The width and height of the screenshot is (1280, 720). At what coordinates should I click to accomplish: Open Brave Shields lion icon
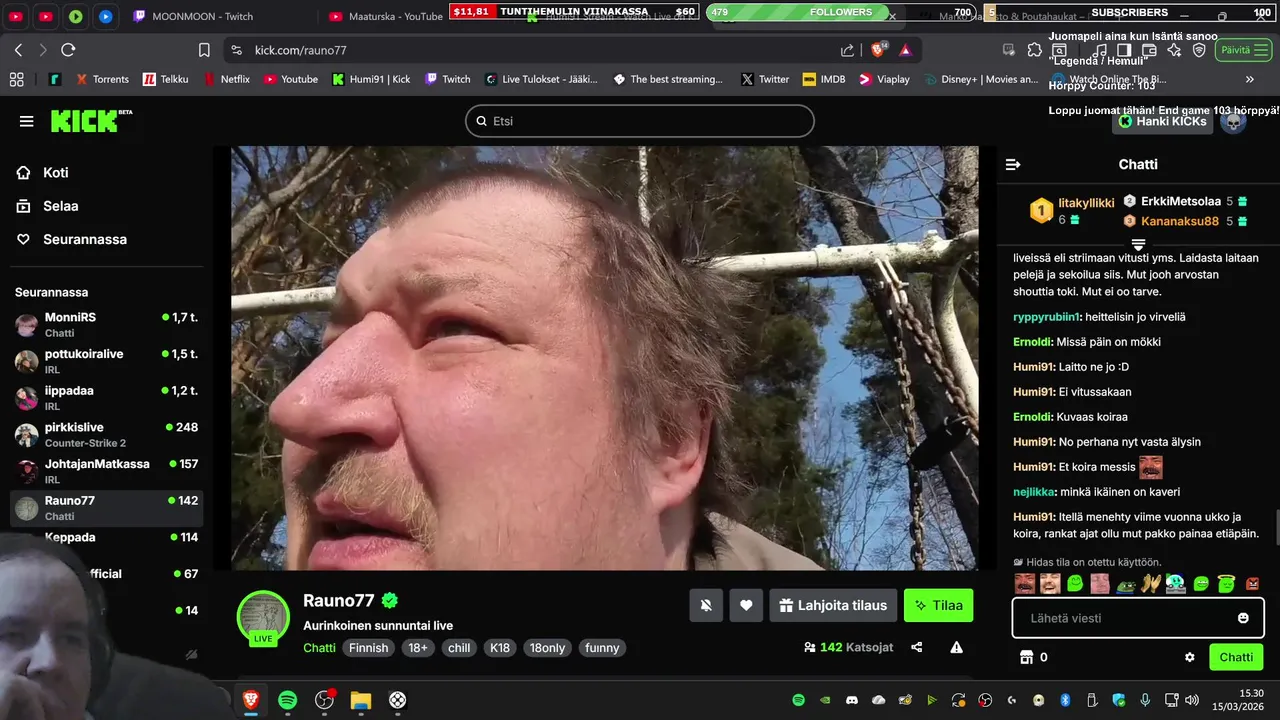[879, 50]
